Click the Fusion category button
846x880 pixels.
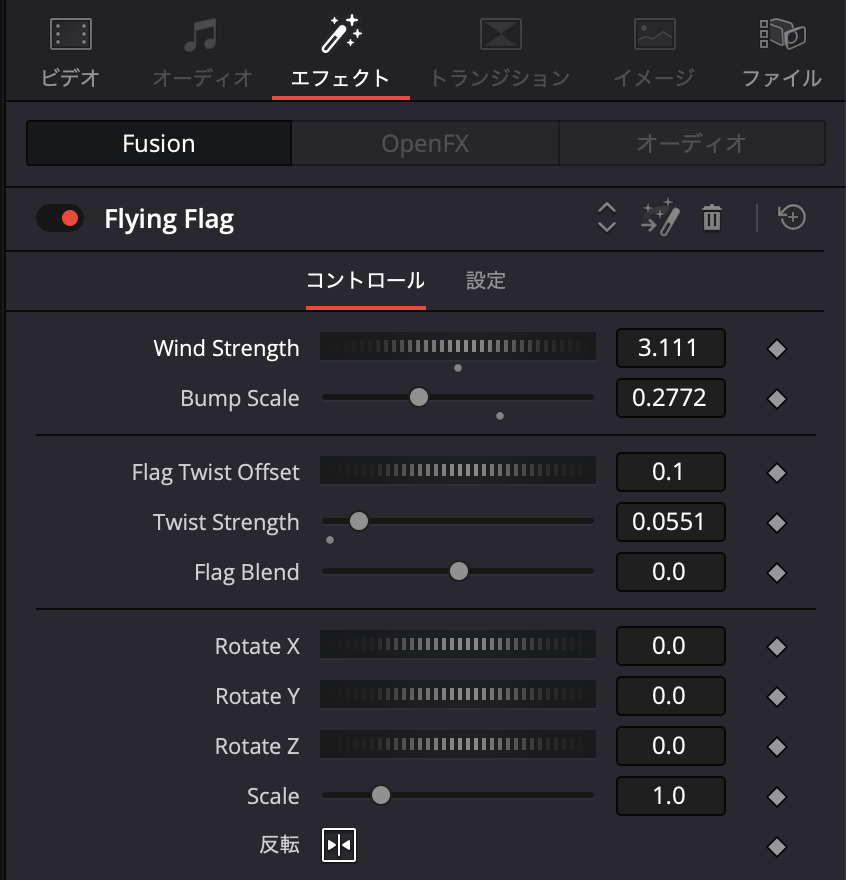[x=158, y=143]
